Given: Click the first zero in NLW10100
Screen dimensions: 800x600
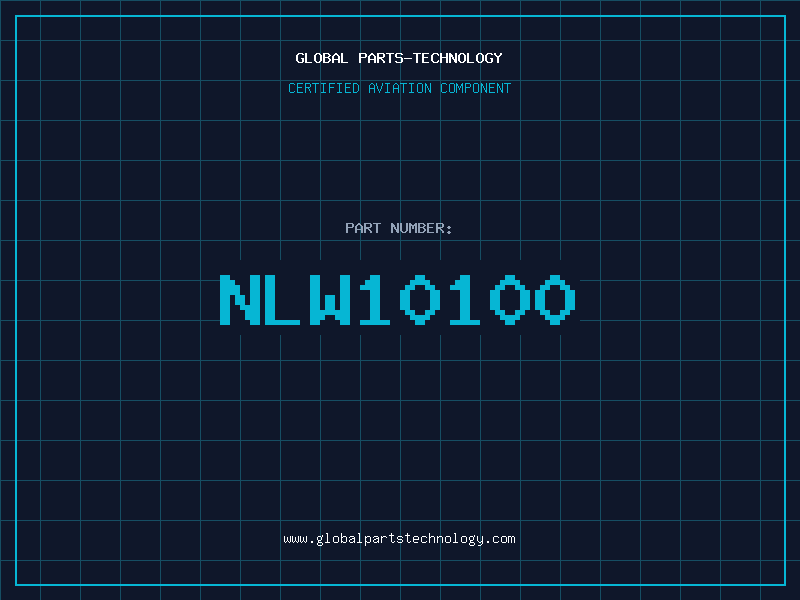Looking at the screenshot, I should coord(420,300).
